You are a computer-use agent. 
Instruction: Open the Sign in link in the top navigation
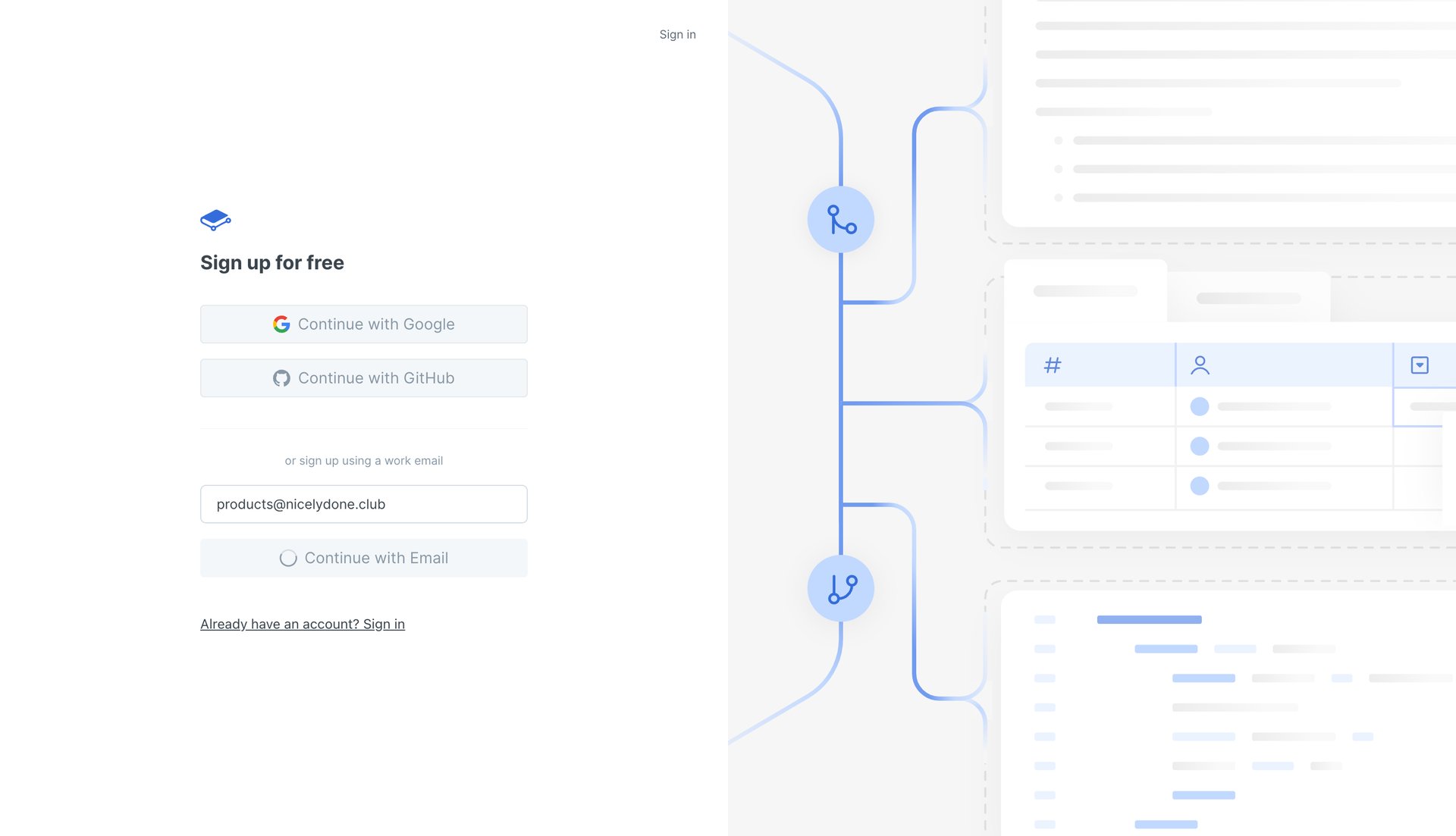tap(677, 34)
